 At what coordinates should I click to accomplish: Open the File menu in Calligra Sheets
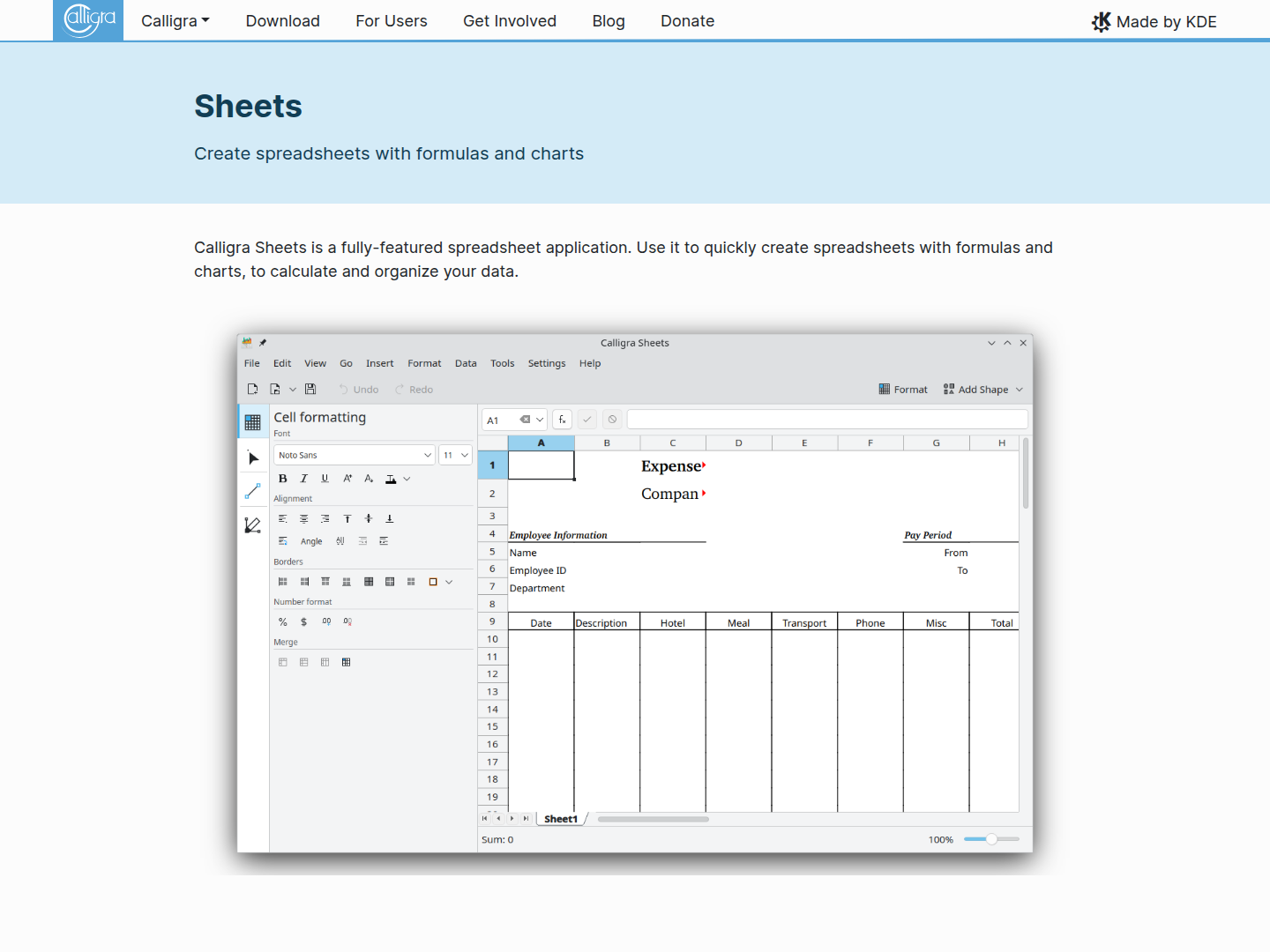click(252, 363)
